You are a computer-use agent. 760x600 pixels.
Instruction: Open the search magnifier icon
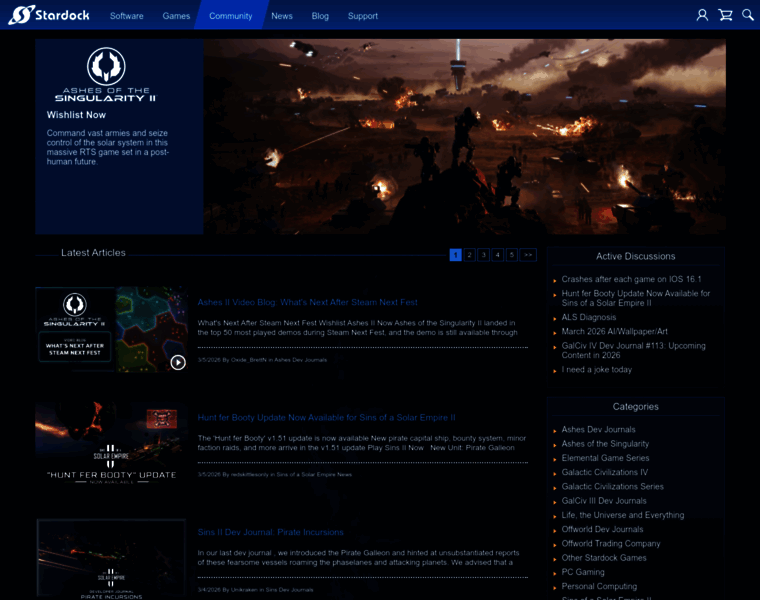[748, 15]
